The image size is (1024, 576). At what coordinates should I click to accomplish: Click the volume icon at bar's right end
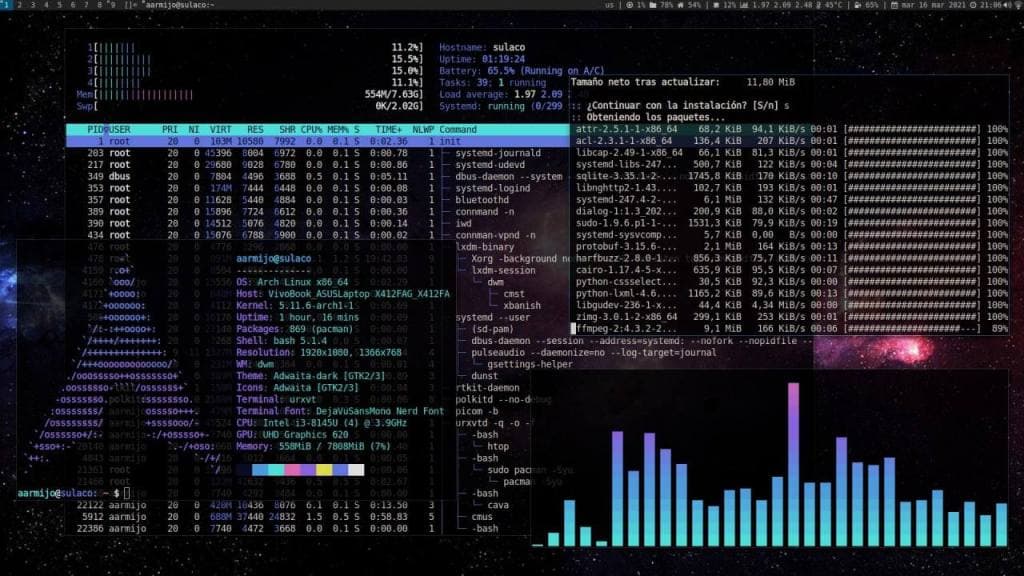pos(1012,5)
